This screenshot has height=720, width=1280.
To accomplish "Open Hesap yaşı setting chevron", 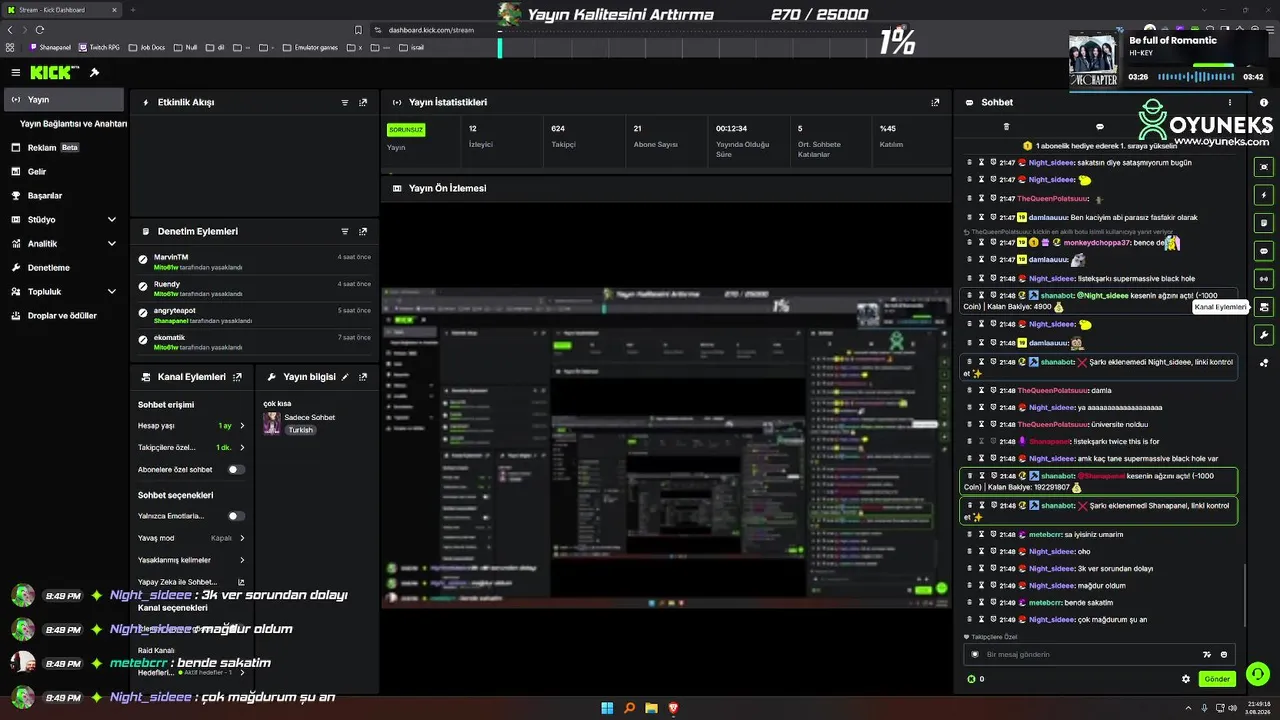I will [x=242, y=426].
